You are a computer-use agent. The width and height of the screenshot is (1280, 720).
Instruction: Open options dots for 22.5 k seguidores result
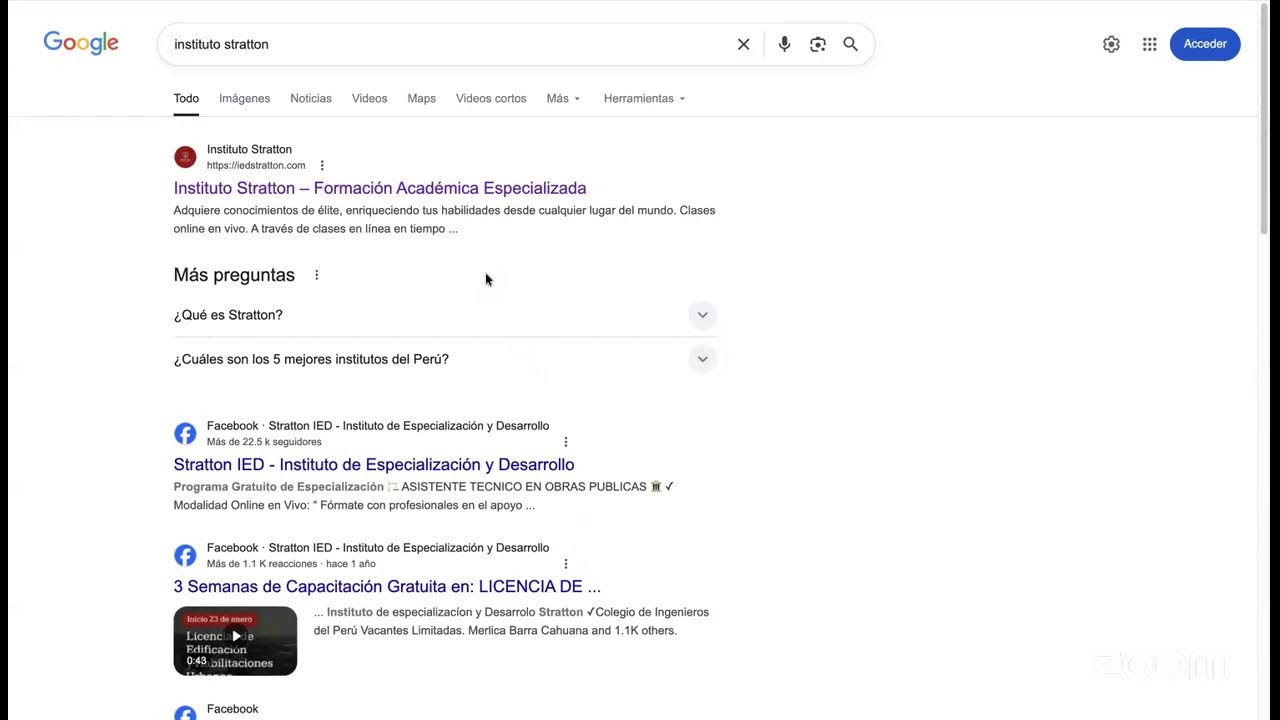click(x=566, y=442)
